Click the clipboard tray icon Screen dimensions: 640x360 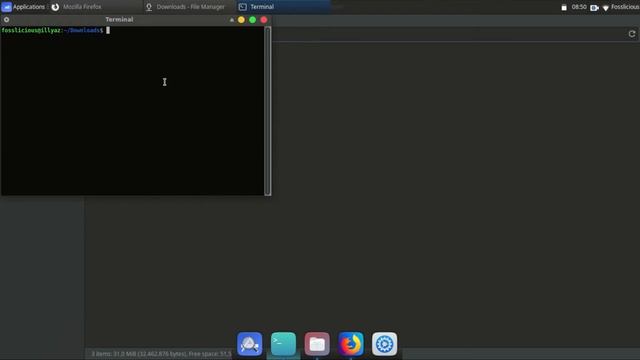[564, 7]
